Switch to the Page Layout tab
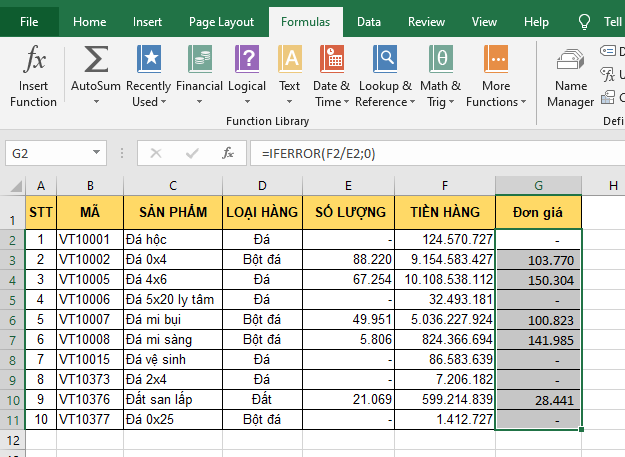The image size is (625, 457). [x=221, y=21]
